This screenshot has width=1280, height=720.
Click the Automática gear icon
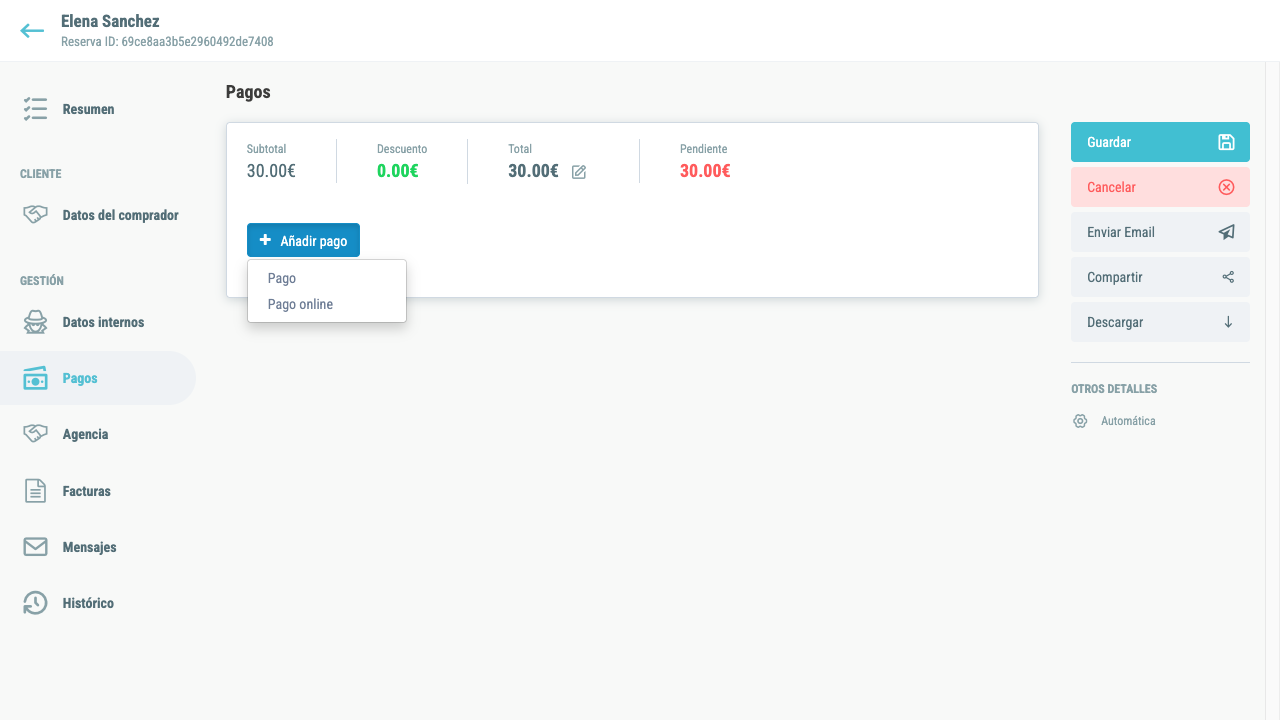coord(1080,421)
